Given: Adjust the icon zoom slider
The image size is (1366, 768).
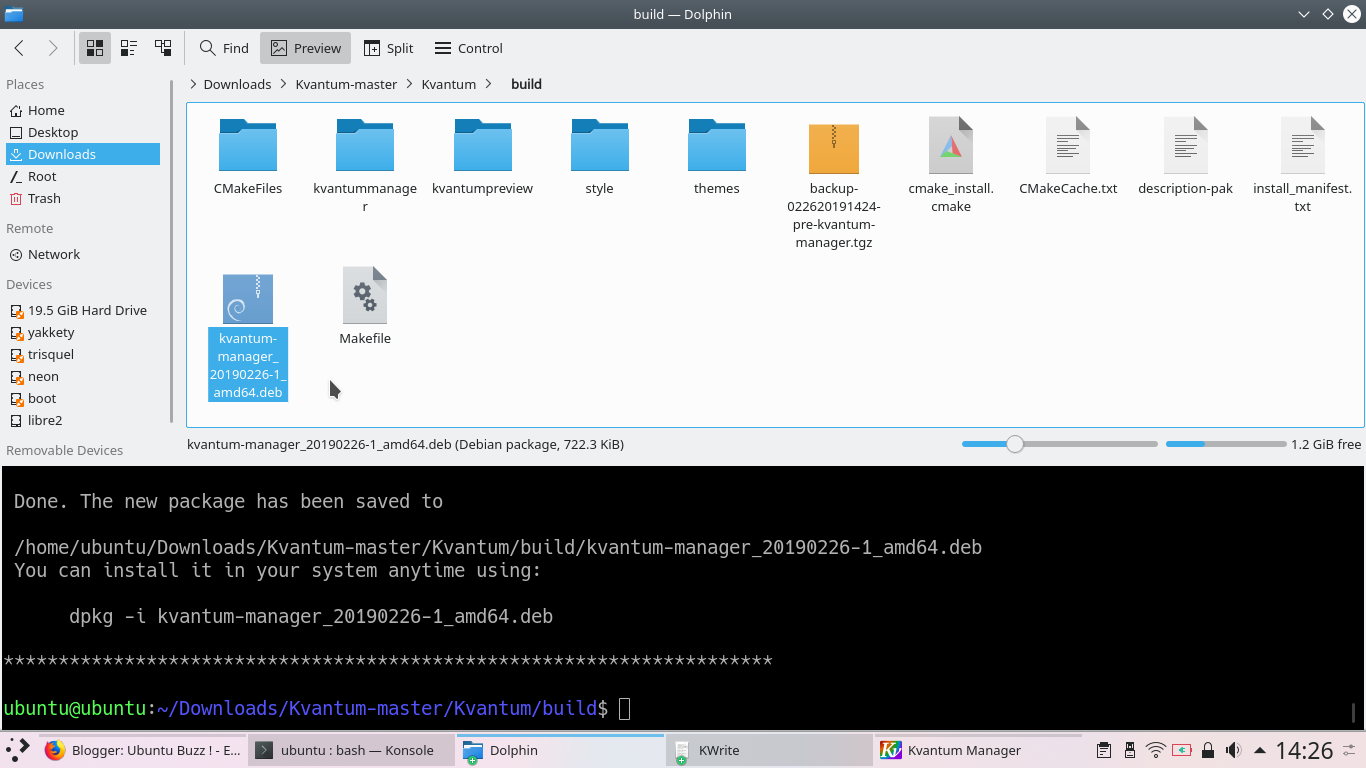Looking at the screenshot, I should pyautogui.click(x=1015, y=444).
